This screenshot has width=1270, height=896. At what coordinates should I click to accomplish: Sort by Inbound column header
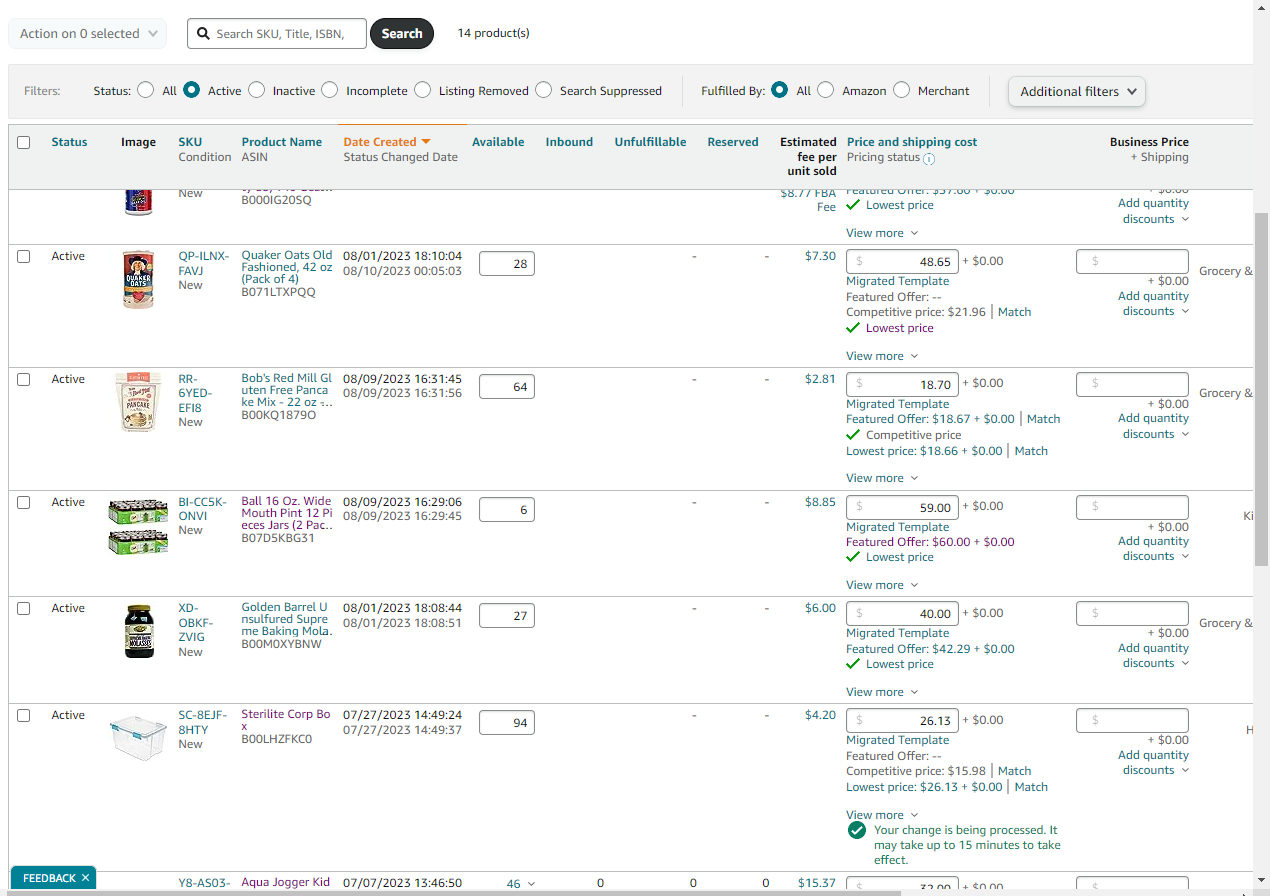569,142
